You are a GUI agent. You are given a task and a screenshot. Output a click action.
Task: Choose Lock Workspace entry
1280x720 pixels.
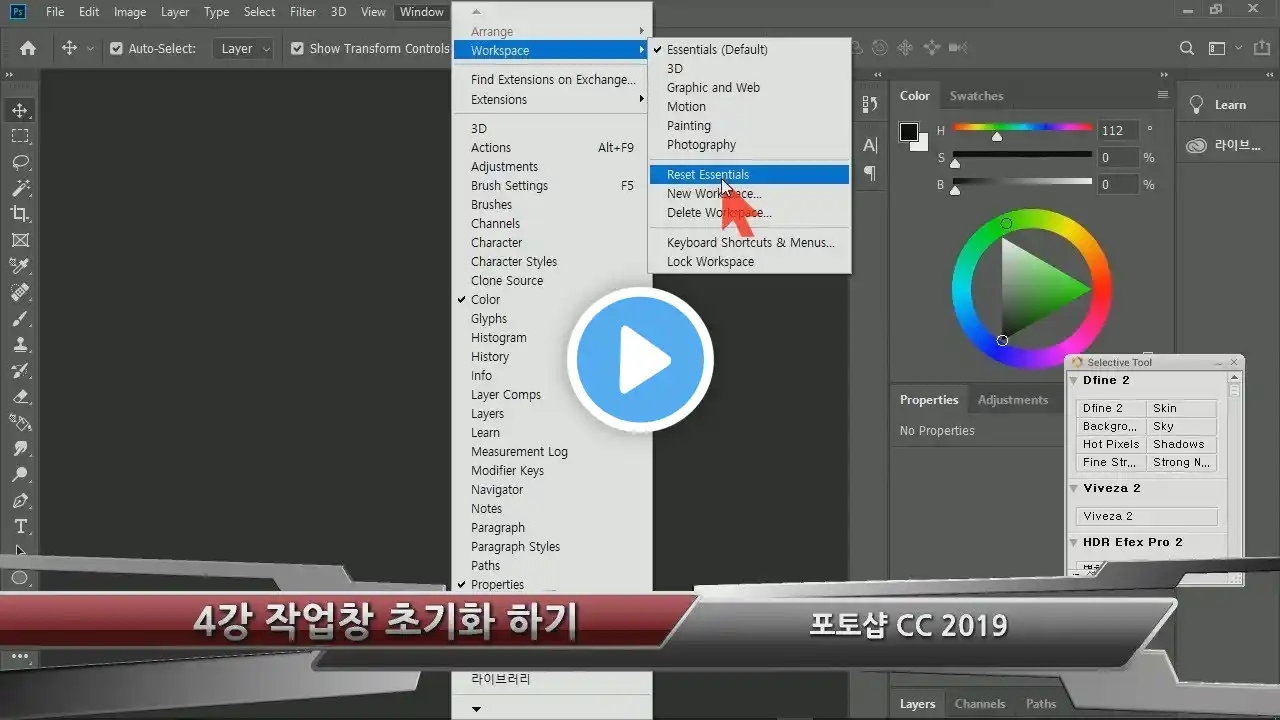[749, 262]
